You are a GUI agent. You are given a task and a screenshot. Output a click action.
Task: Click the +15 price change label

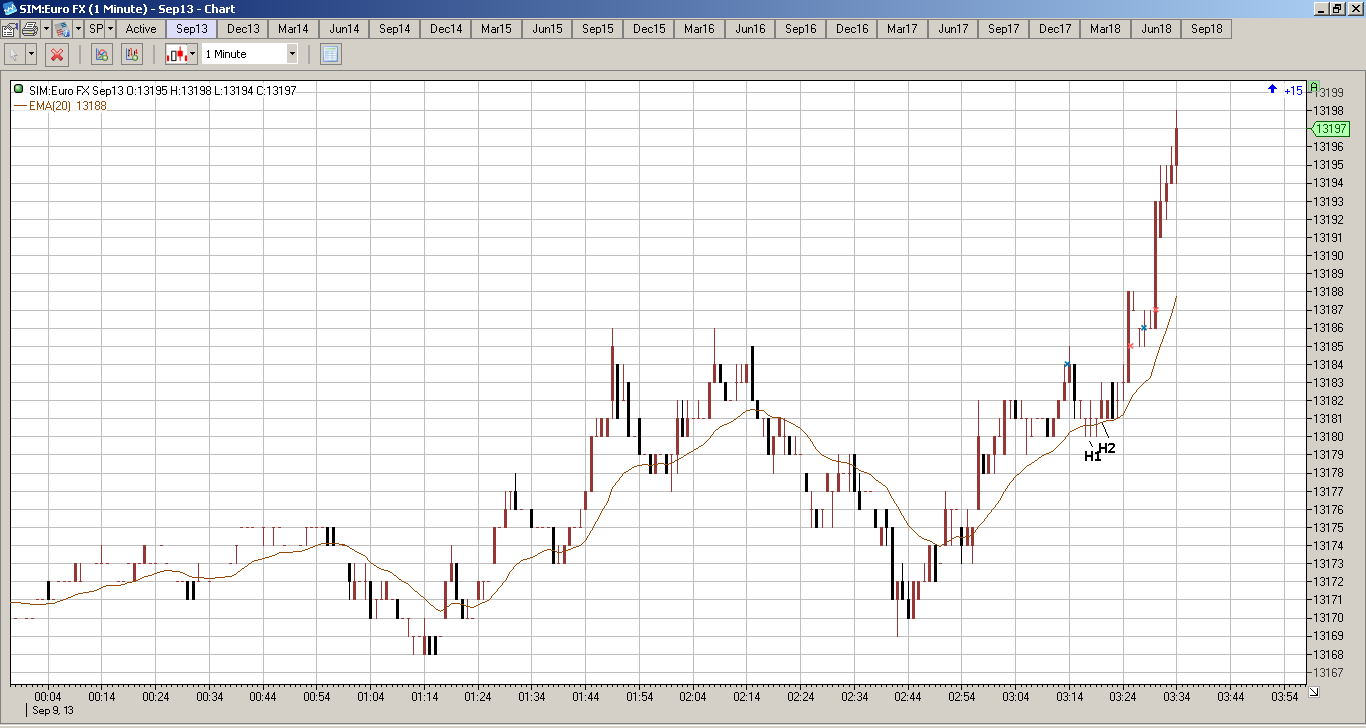tap(1293, 90)
